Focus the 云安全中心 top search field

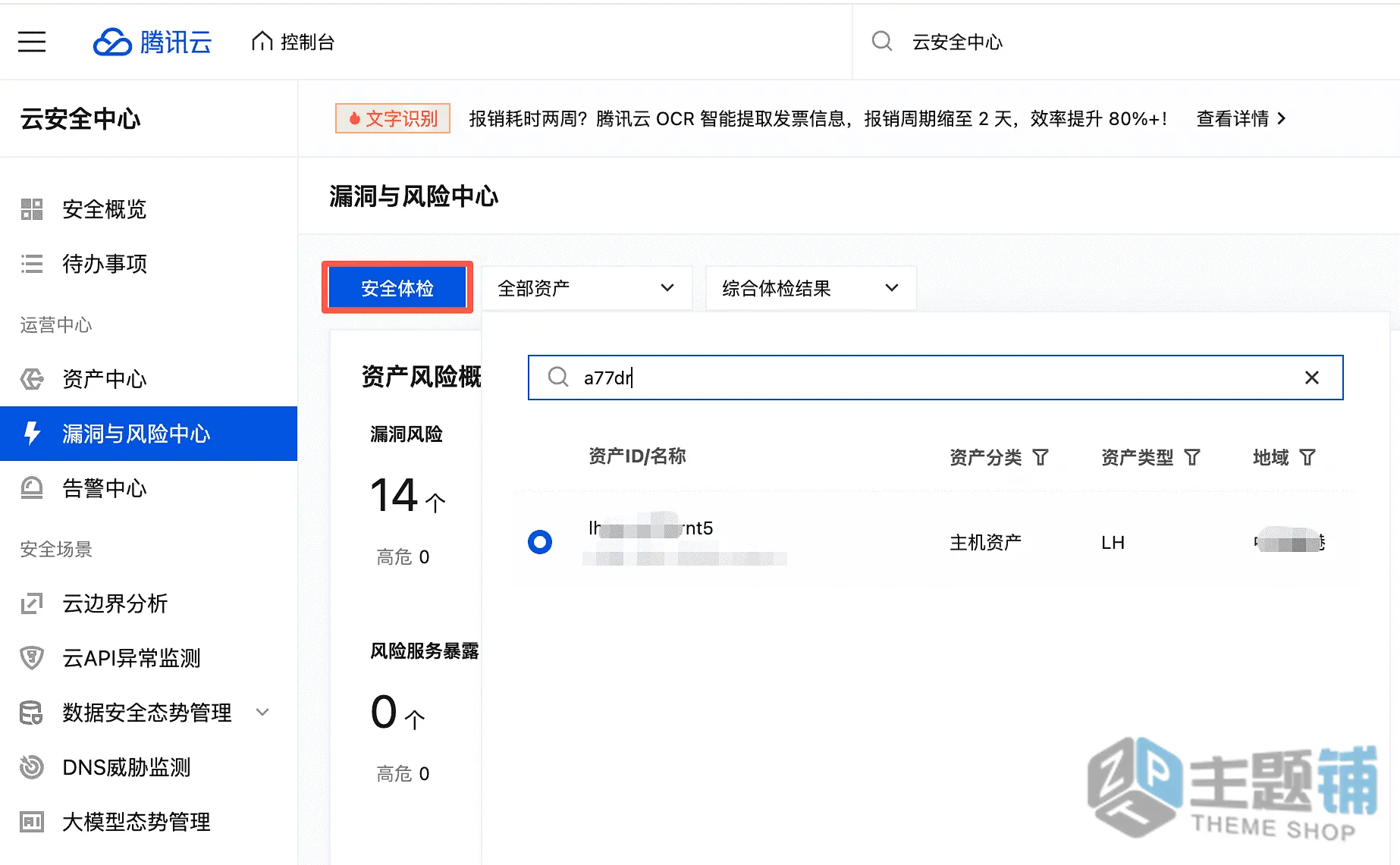[x=1126, y=42]
